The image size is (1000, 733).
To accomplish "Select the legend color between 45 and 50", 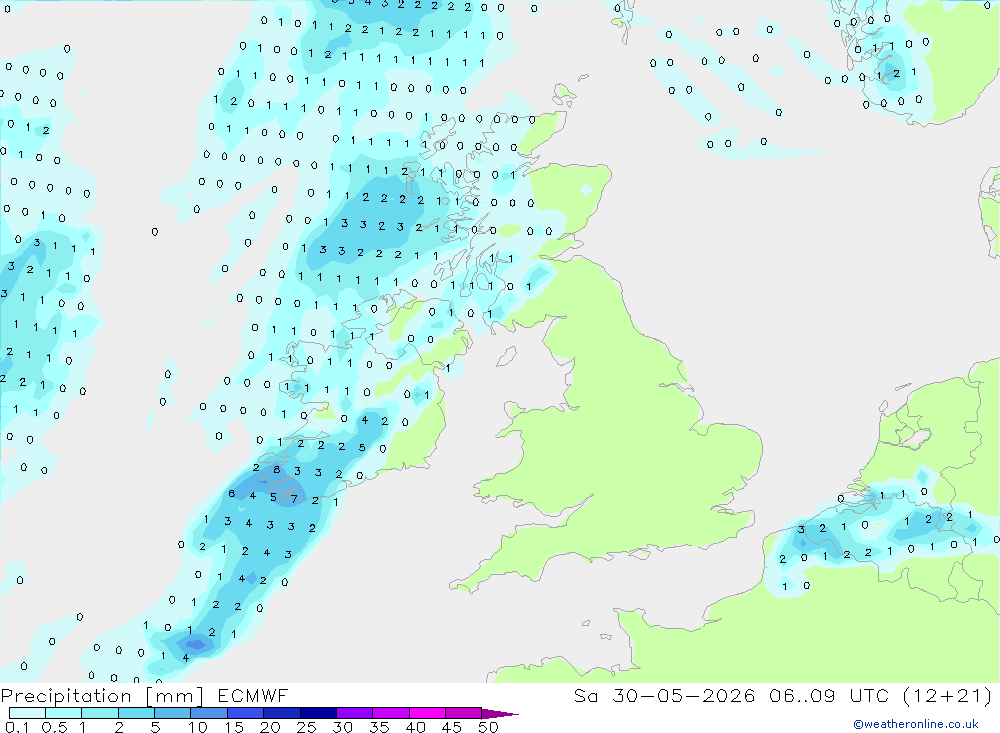I will [x=464, y=713].
